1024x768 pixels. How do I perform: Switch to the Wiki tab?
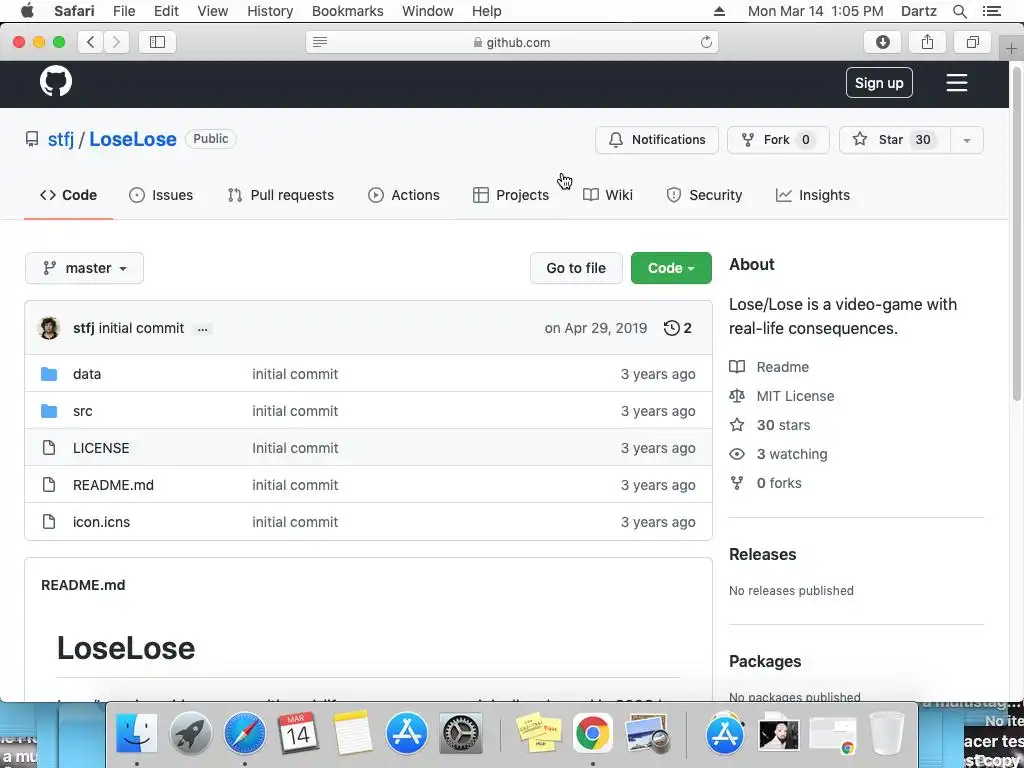[607, 195]
